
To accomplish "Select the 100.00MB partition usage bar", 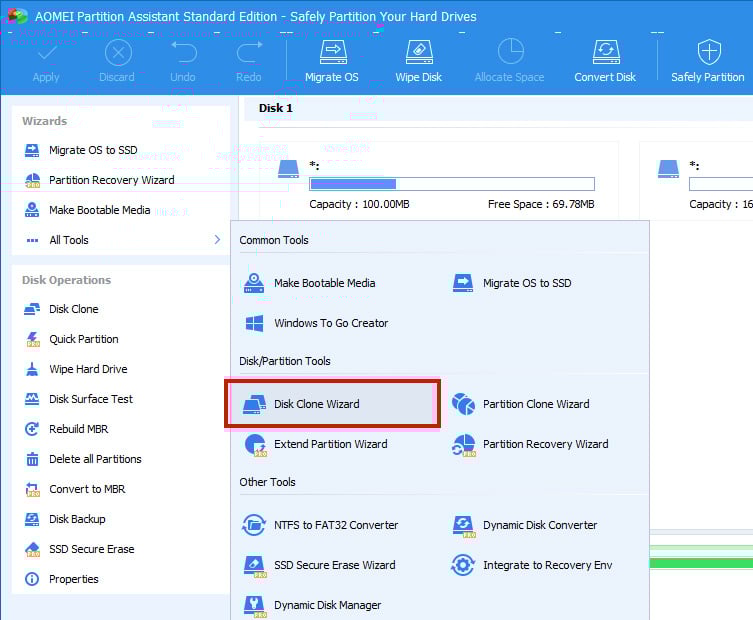I will coord(452,184).
